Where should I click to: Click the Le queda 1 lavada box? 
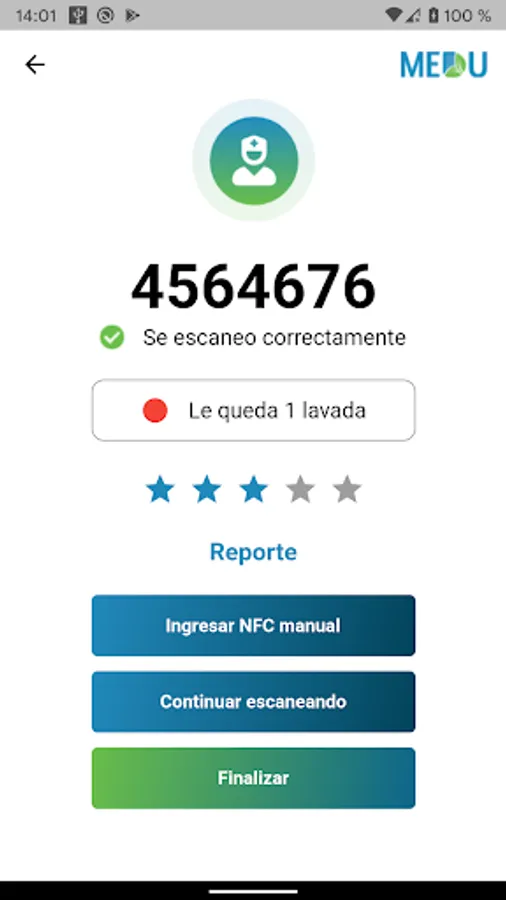pyautogui.click(x=254, y=410)
